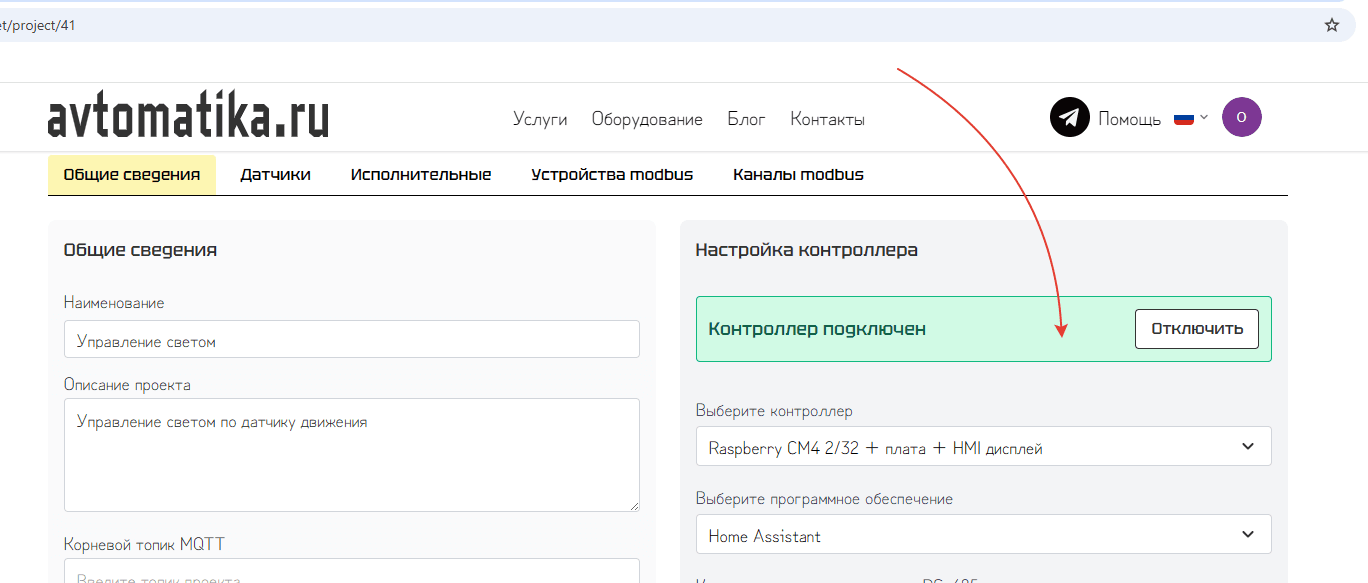Bookmark this page with the star icon
Viewport: 1368px width, 583px height.
click(1331, 25)
